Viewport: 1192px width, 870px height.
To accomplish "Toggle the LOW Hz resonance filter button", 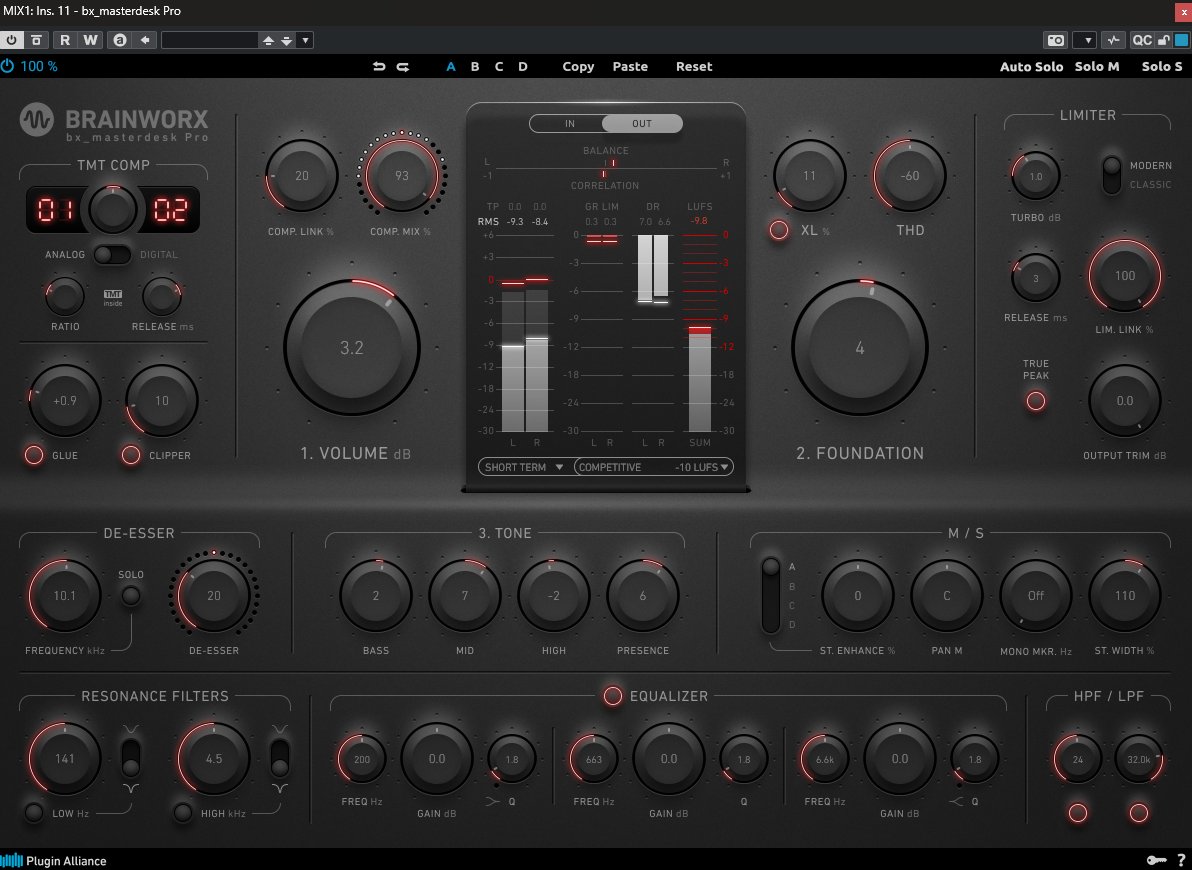I will pyautogui.click(x=34, y=812).
